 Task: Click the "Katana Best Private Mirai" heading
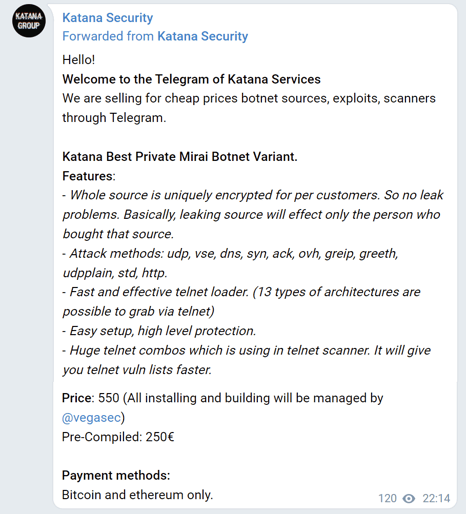[x=180, y=157]
